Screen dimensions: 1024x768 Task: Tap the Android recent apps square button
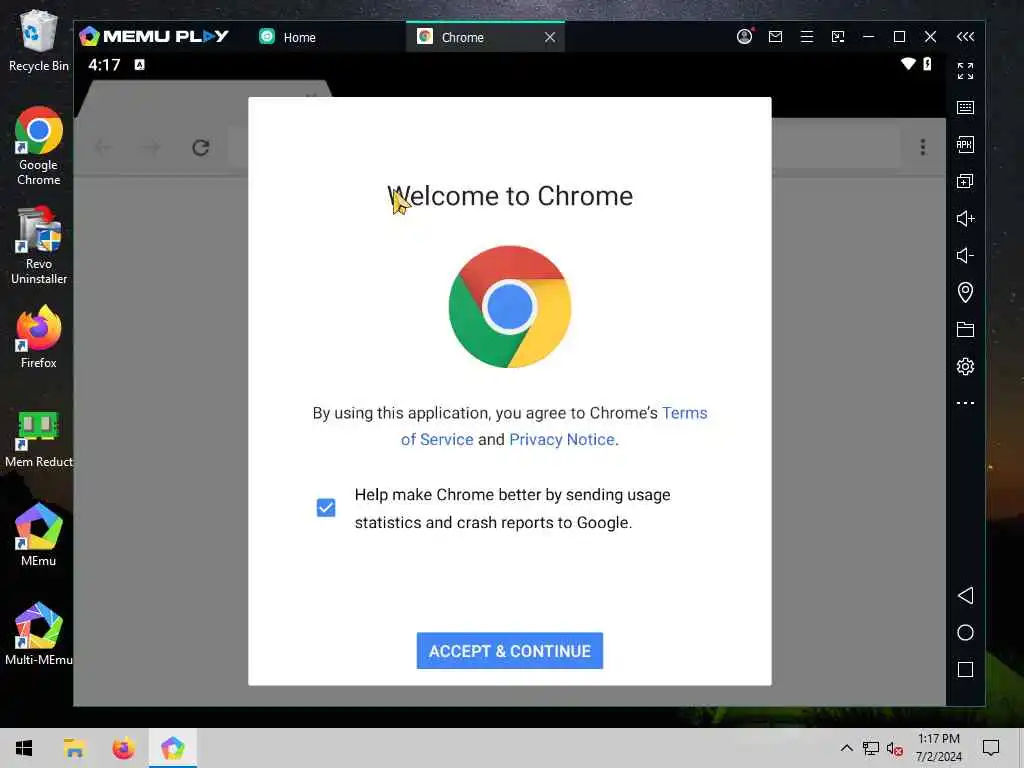pyautogui.click(x=965, y=669)
